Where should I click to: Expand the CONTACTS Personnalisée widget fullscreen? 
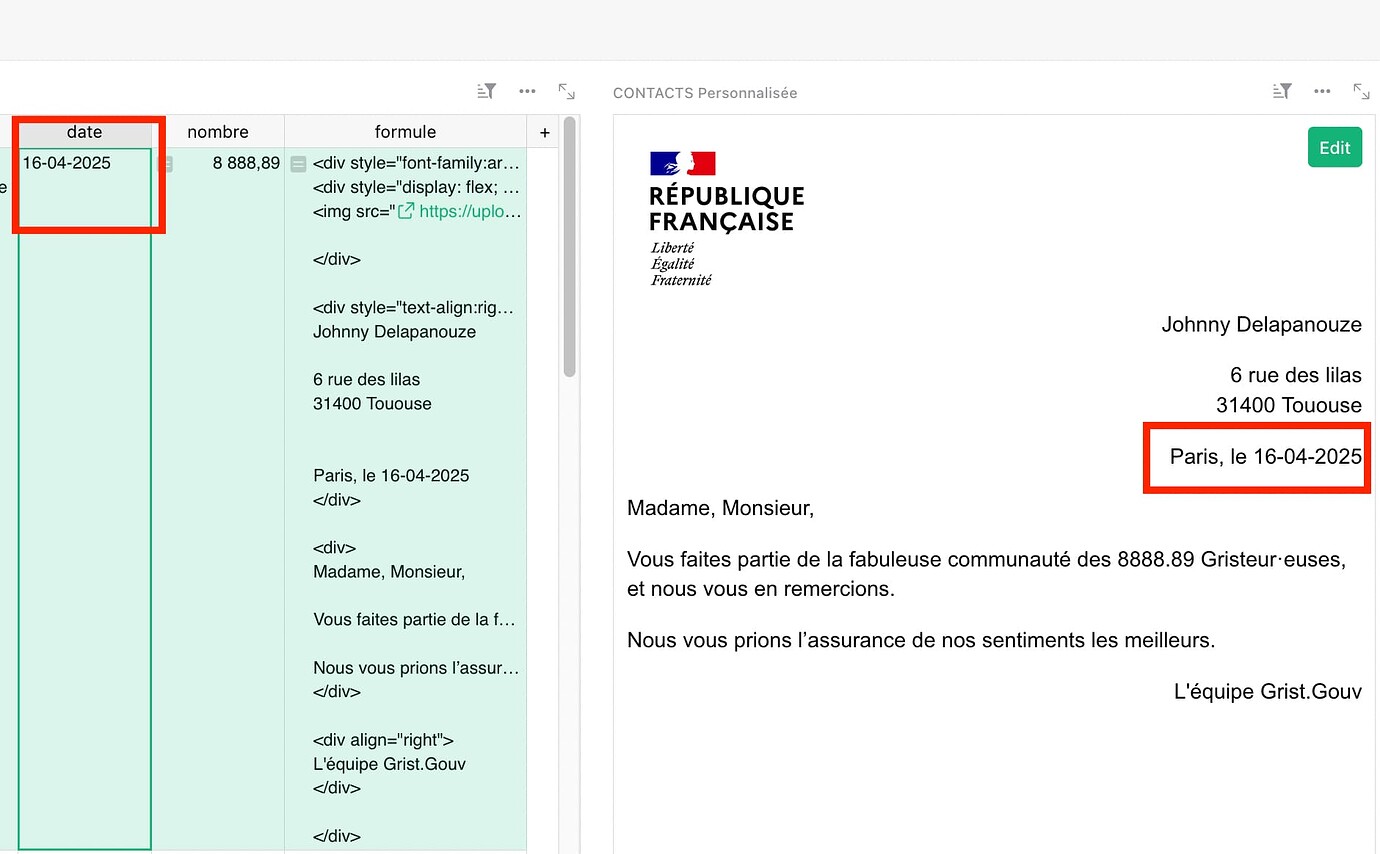coord(1361,92)
